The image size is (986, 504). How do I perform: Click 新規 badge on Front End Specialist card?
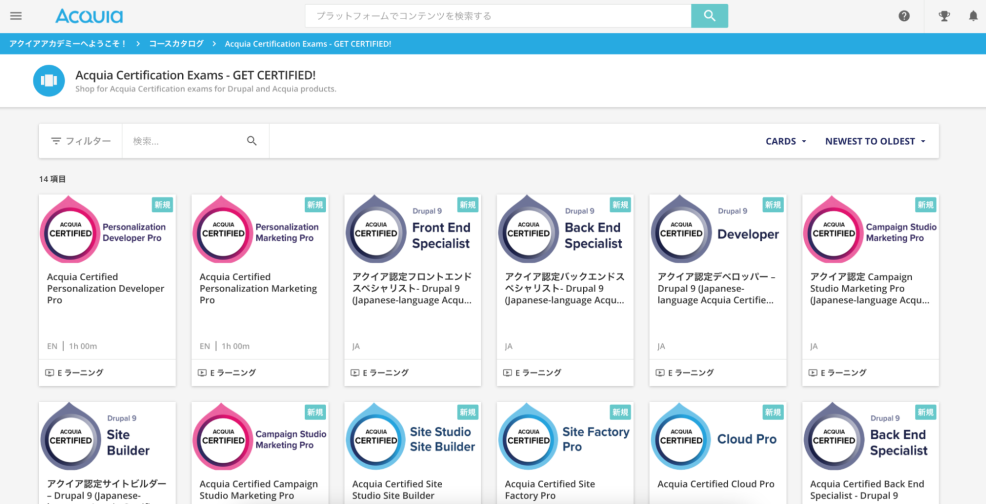[468, 204]
